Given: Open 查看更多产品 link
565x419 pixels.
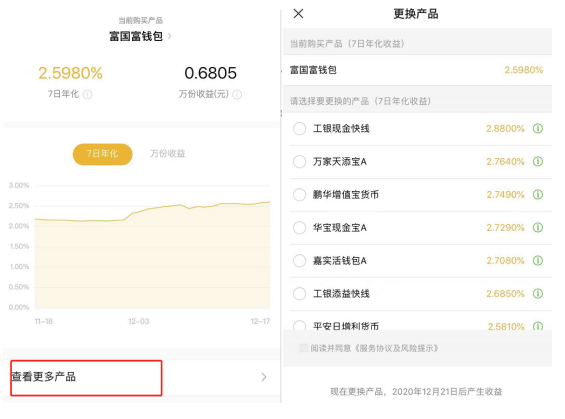Looking at the screenshot, I should (44, 377).
